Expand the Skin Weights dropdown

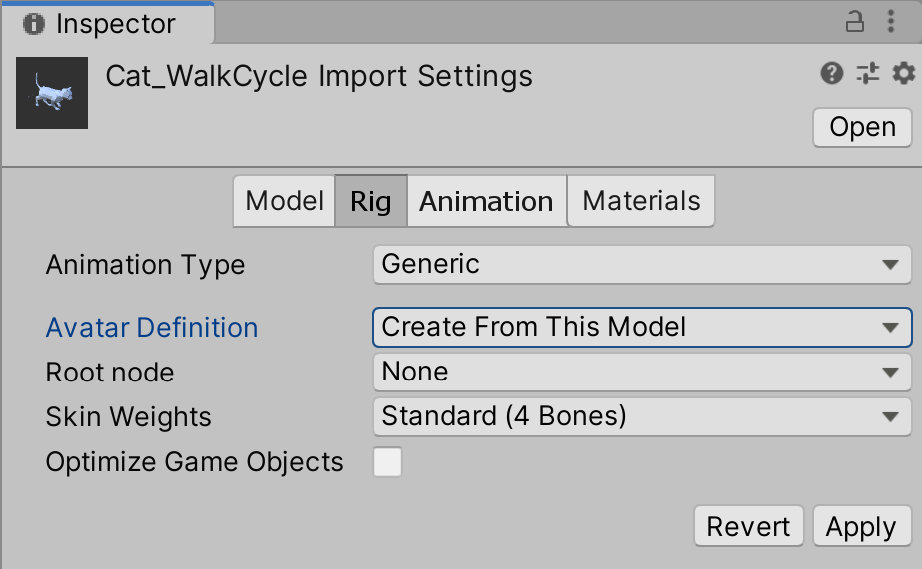641,416
